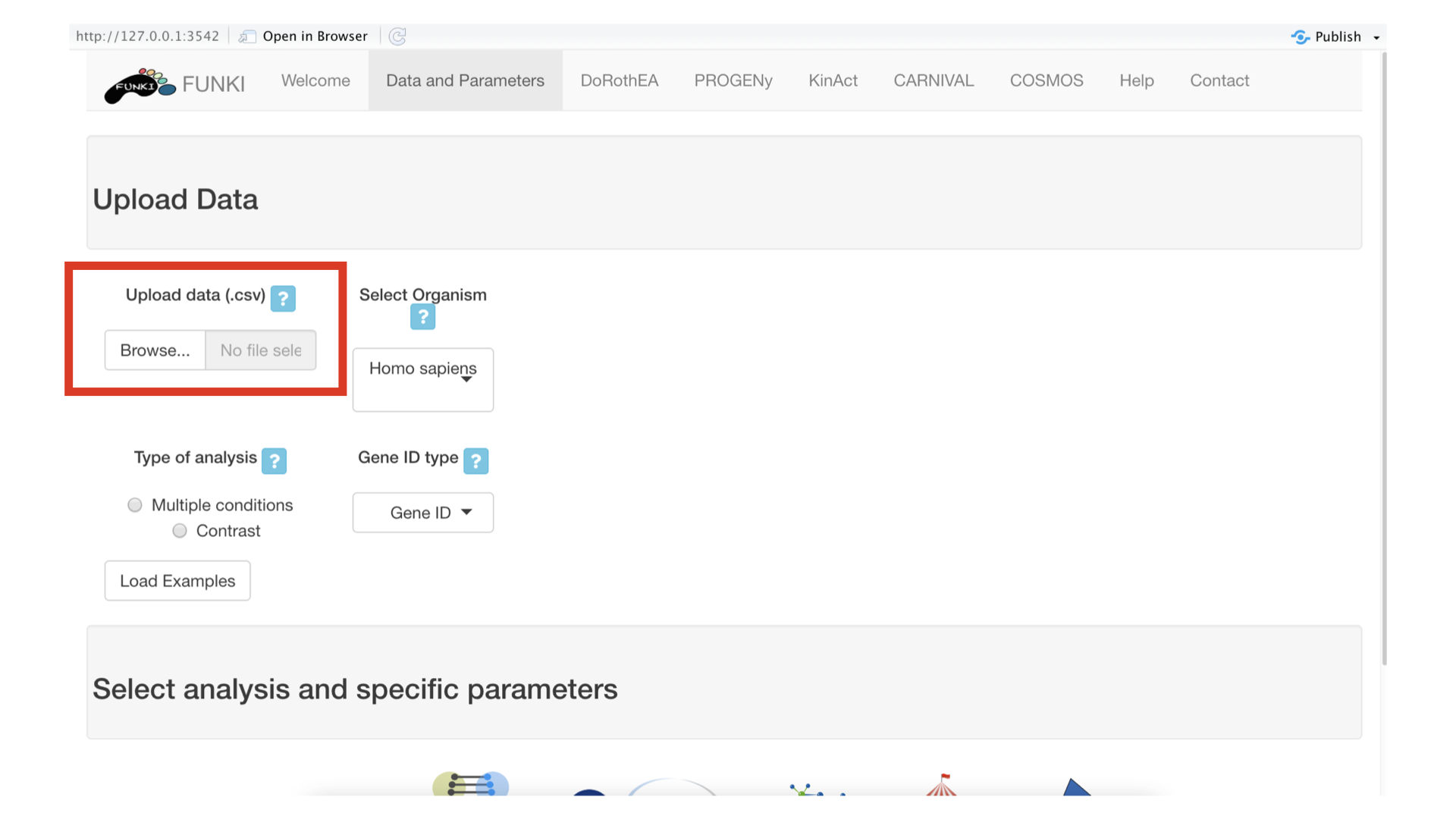This screenshot has height=819, width=1456.
Task: Switch to the Welcome tab
Action: (315, 80)
